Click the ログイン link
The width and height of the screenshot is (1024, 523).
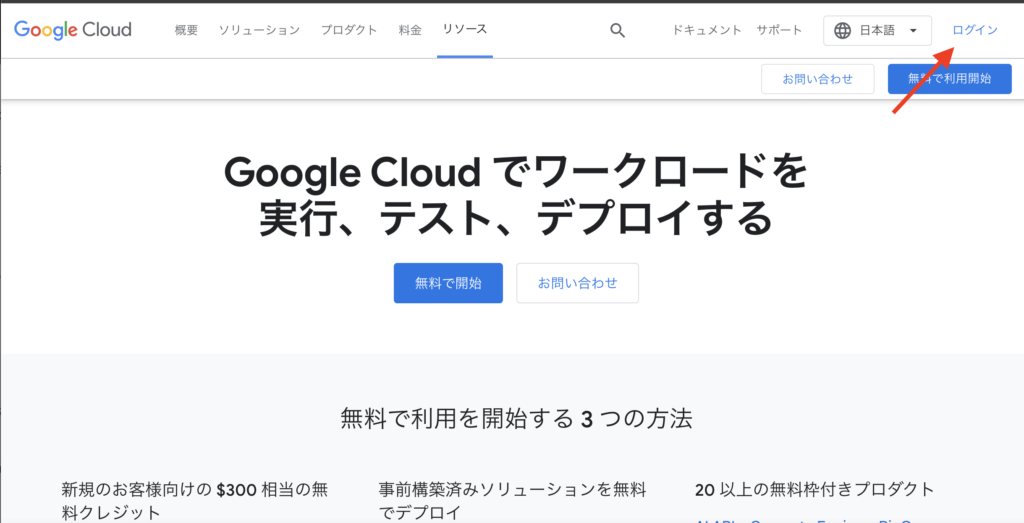click(x=975, y=30)
